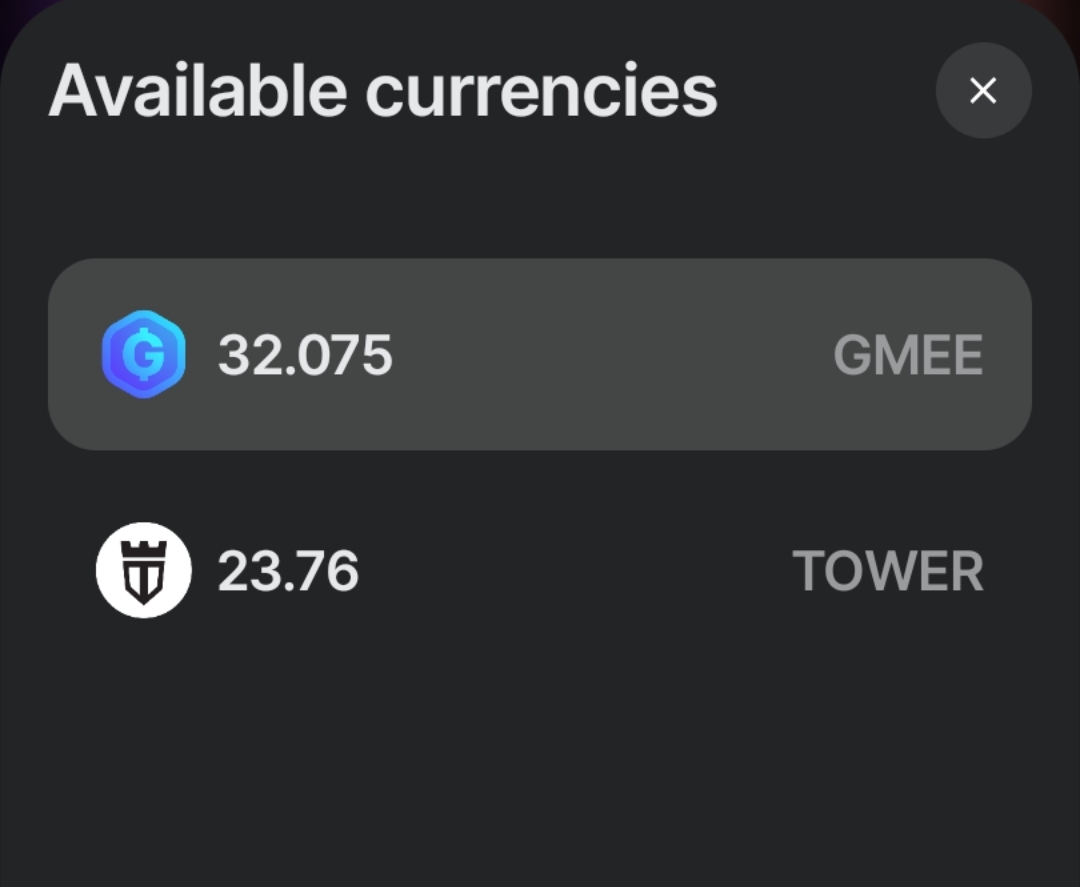
Task: Select the TOWER currency row
Action: coord(540,570)
